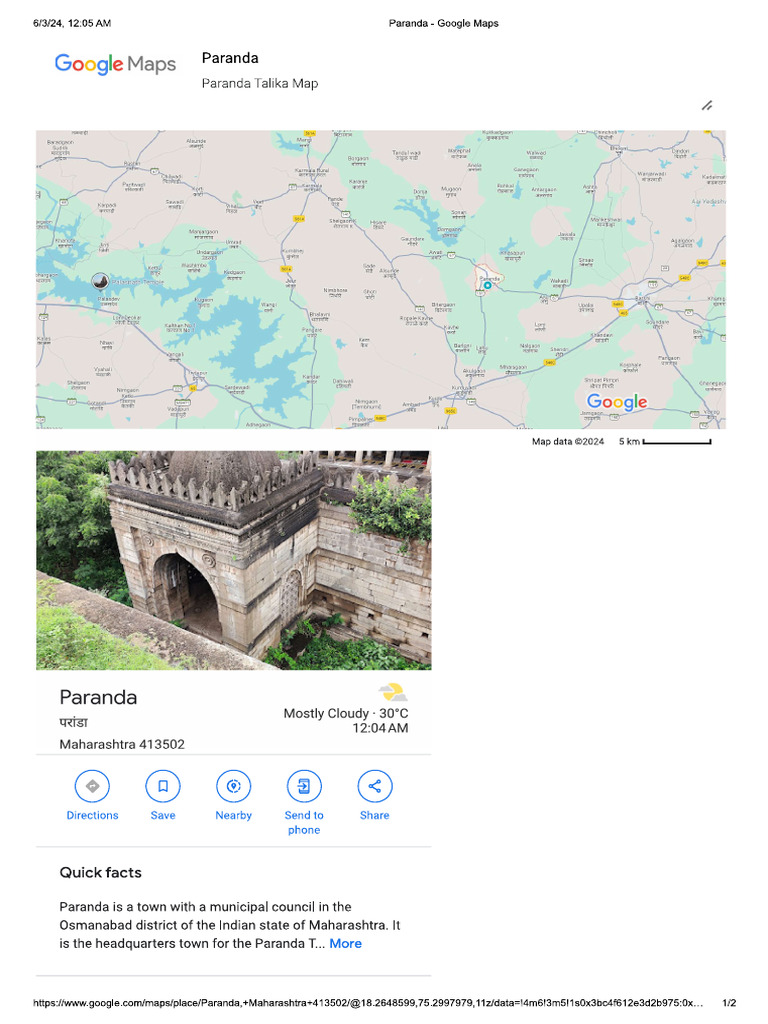Save Paranda with the bookmark icon
The image size is (768, 1024).
[x=163, y=786]
